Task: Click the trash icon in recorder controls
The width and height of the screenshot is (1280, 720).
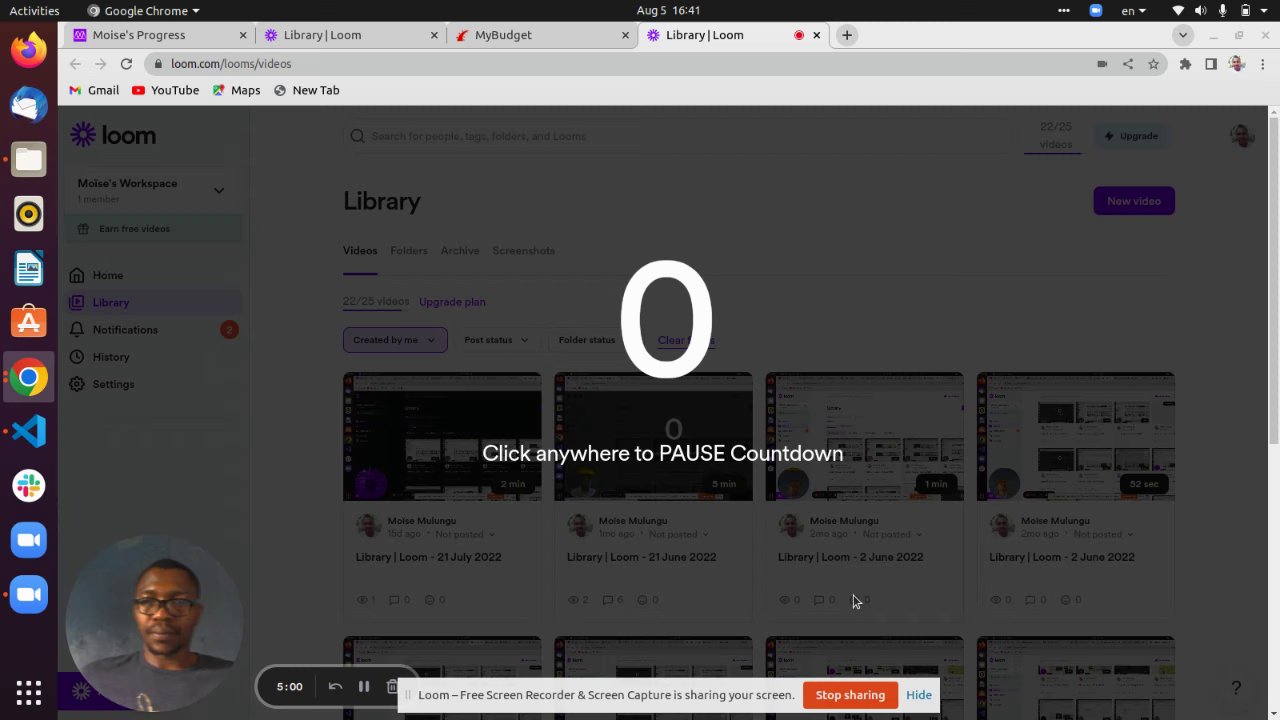Action: tap(392, 687)
